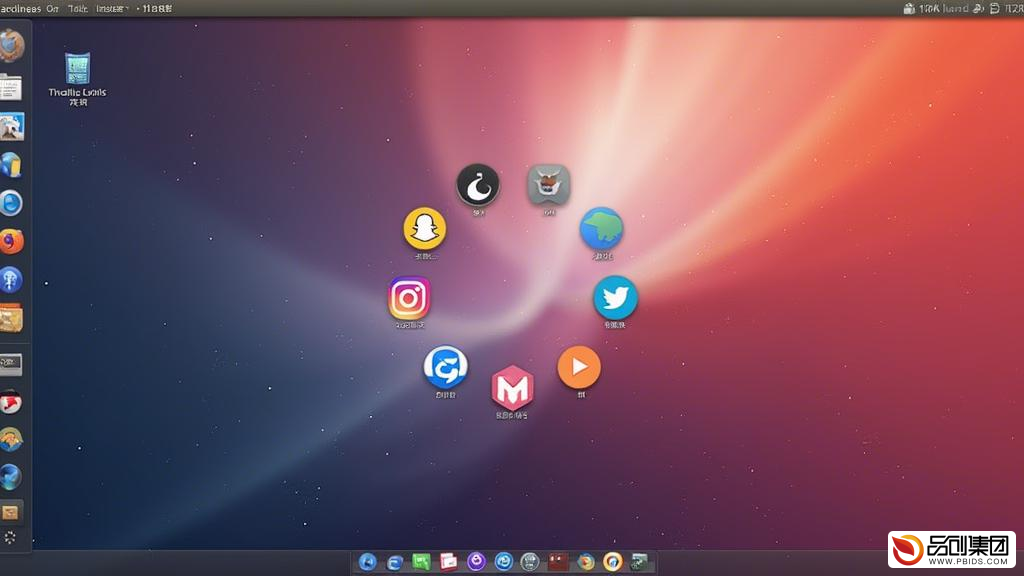Open the gray clock dial icon in dock
1024x576 pixels.
[x=530, y=562]
